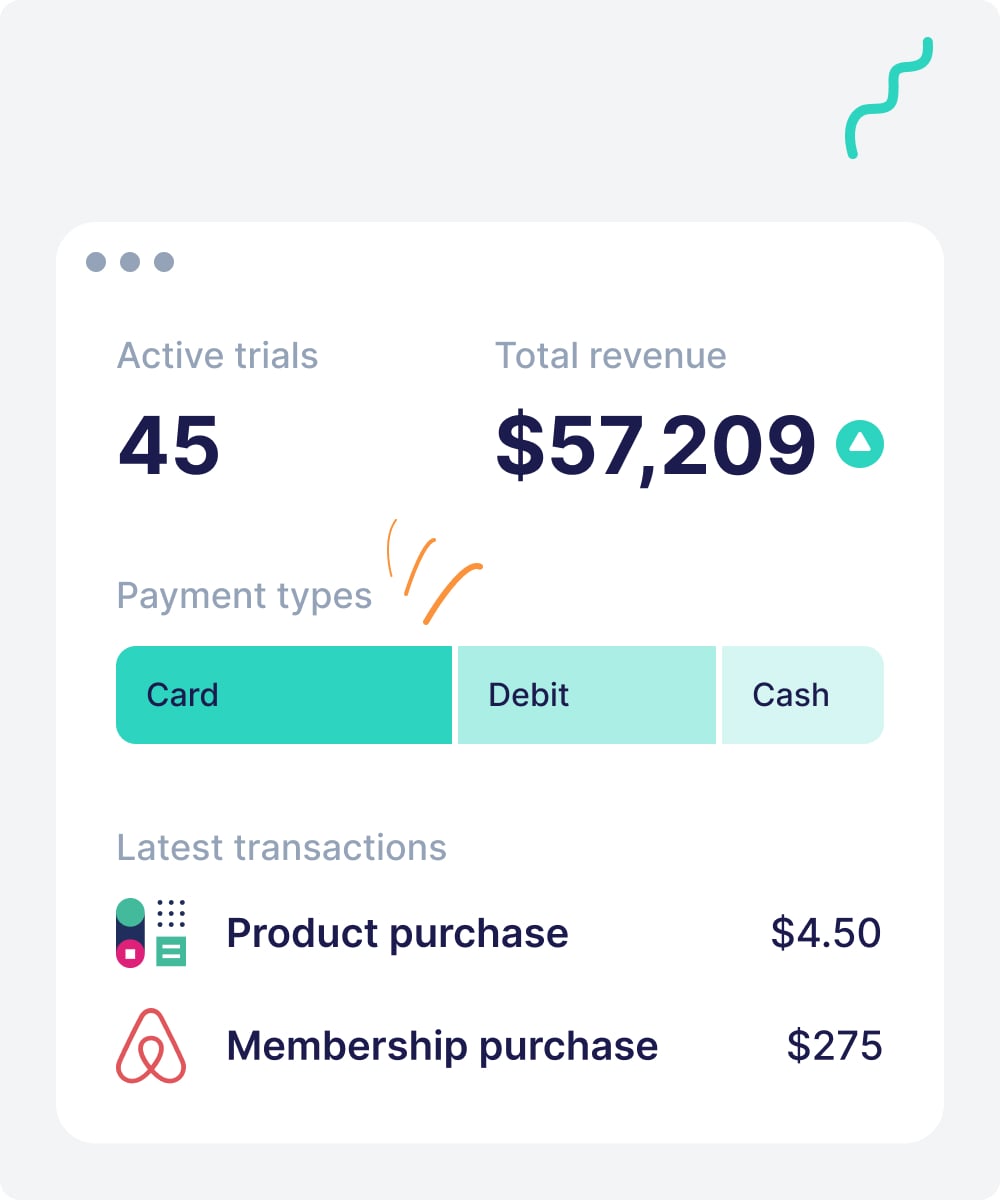
Task: Click the Latest transactions heading
Action: coord(282,847)
